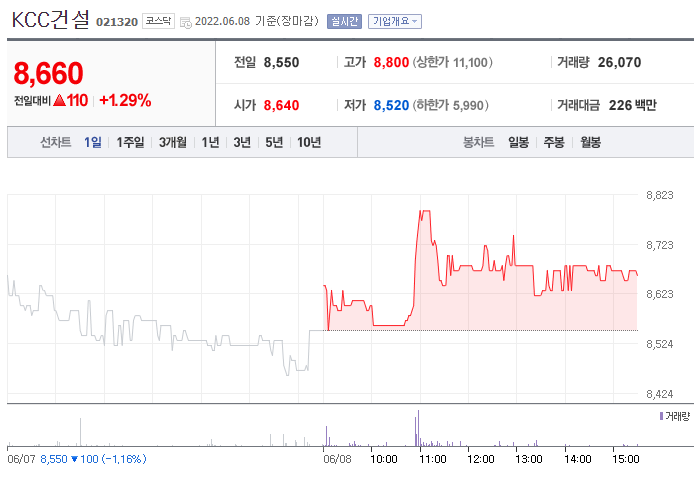Click the 8,823 price axis label
The image size is (694, 477).
(x=659, y=195)
